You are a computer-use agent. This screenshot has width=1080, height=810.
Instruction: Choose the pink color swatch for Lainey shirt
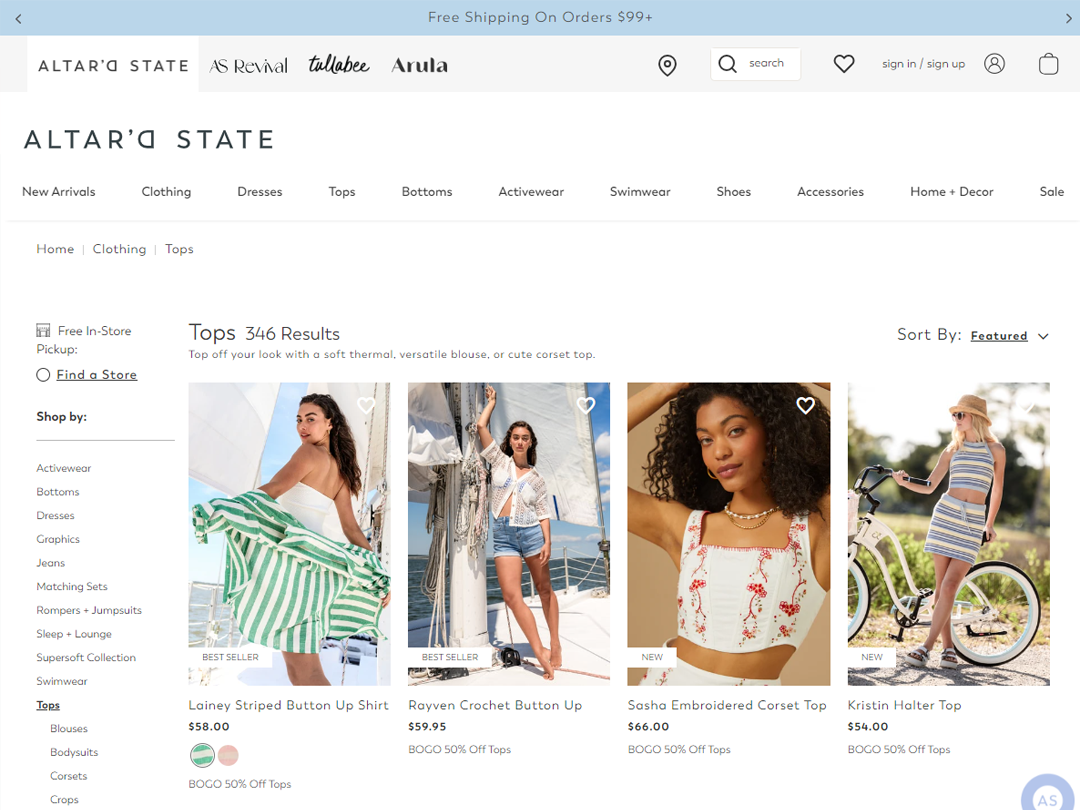pyautogui.click(x=228, y=756)
